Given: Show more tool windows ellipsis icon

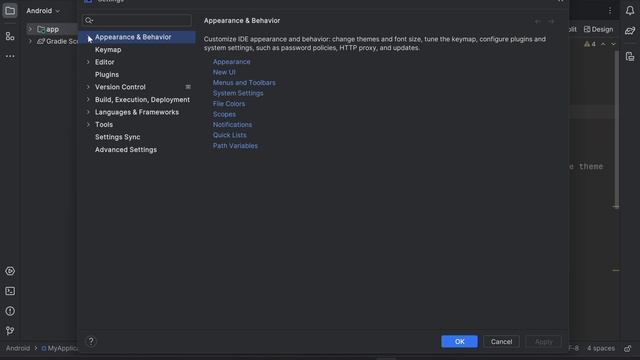Looking at the screenshot, I should click(10, 56).
